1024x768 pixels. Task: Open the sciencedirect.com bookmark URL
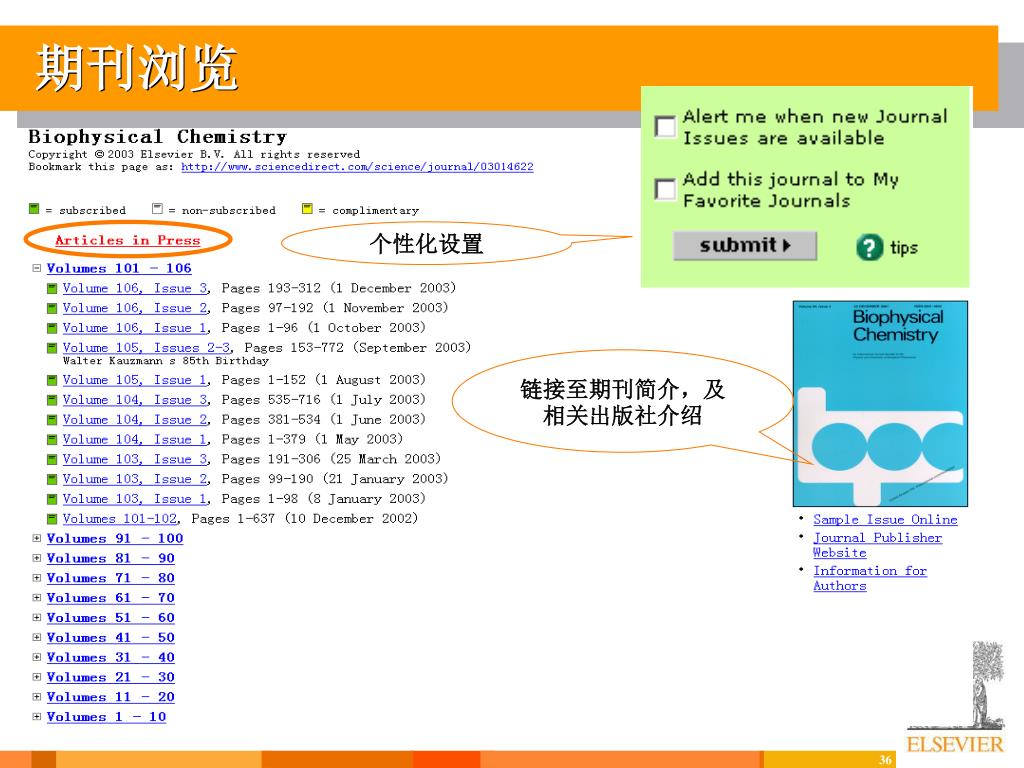click(357, 167)
